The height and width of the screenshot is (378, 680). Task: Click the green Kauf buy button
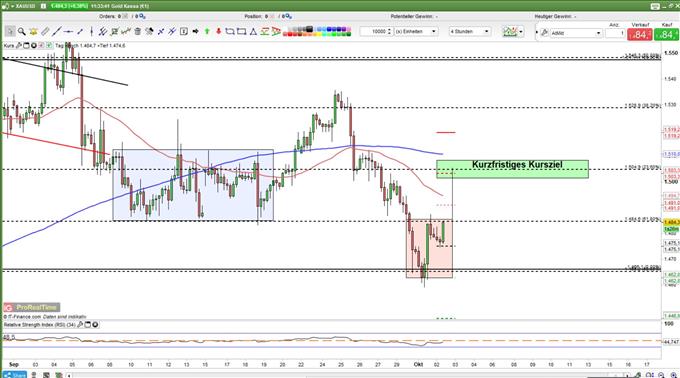coord(667,34)
